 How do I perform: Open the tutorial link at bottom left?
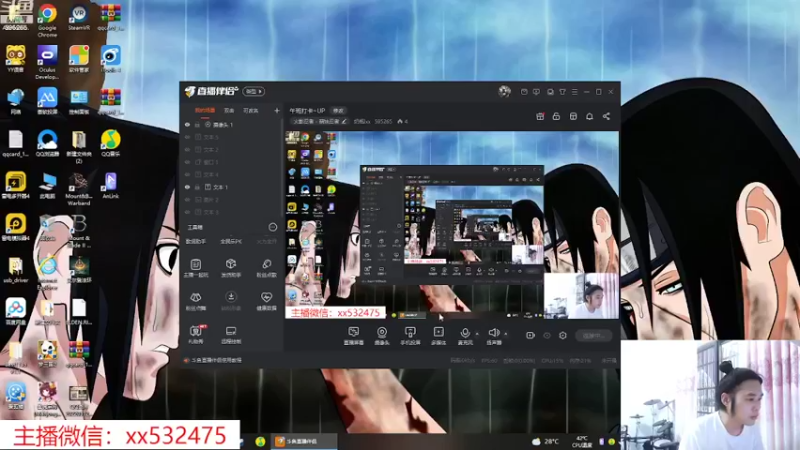tap(216, 360)
